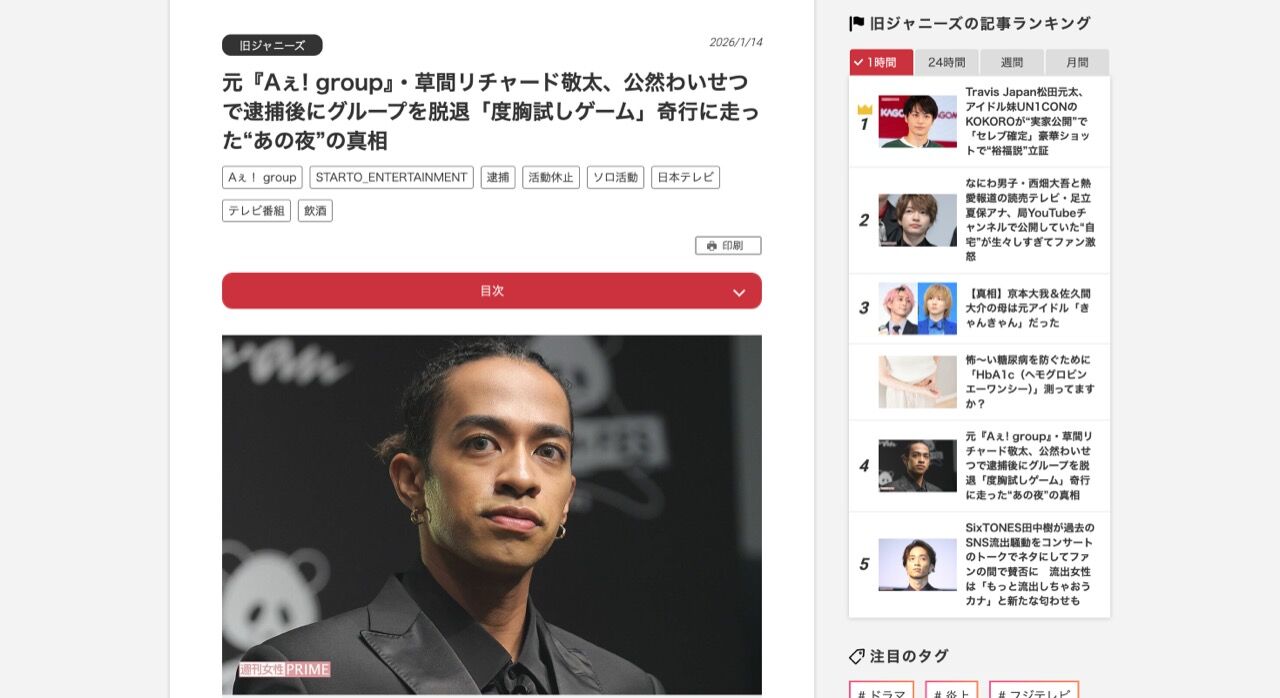1280x698 pixels.
Task: Open the STARTO_ENTERTAINMENT tag
Action: [x=392, y=177]
